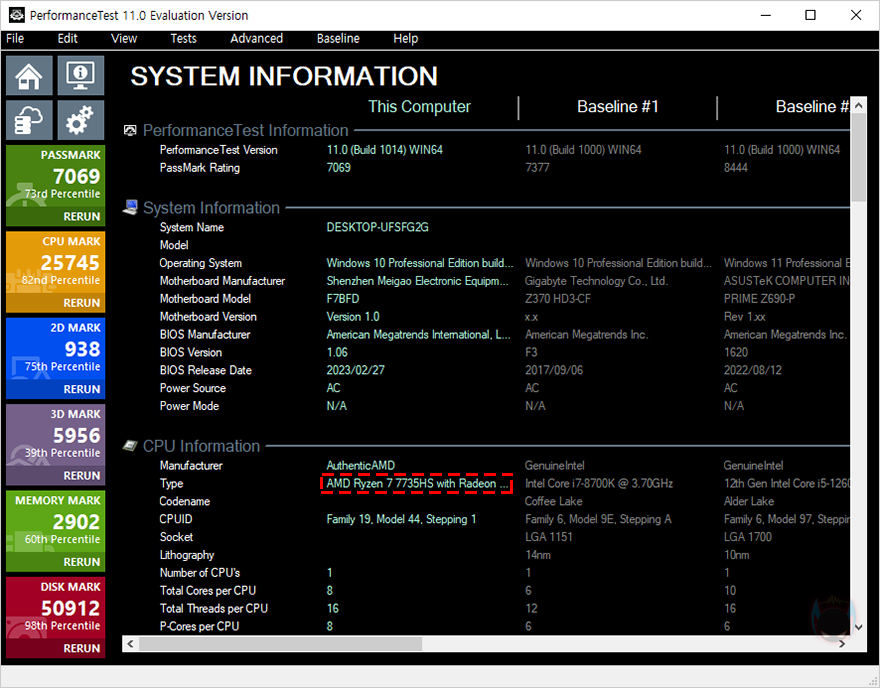Click the vertical scrollbar thumb
This screenshot has height=688, width=880.
click(x=858, y=157)
